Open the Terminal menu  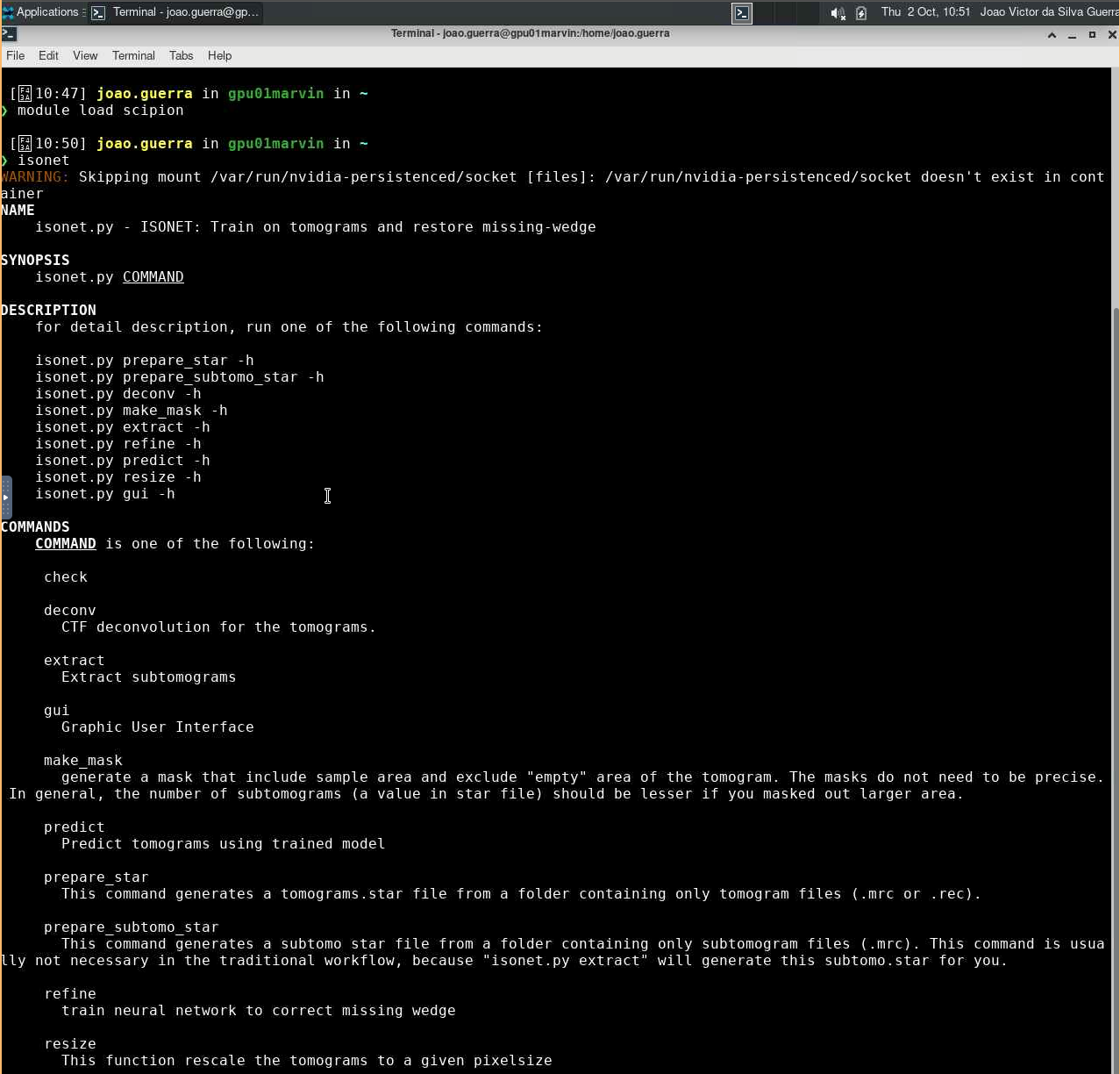tap(133, 55)
